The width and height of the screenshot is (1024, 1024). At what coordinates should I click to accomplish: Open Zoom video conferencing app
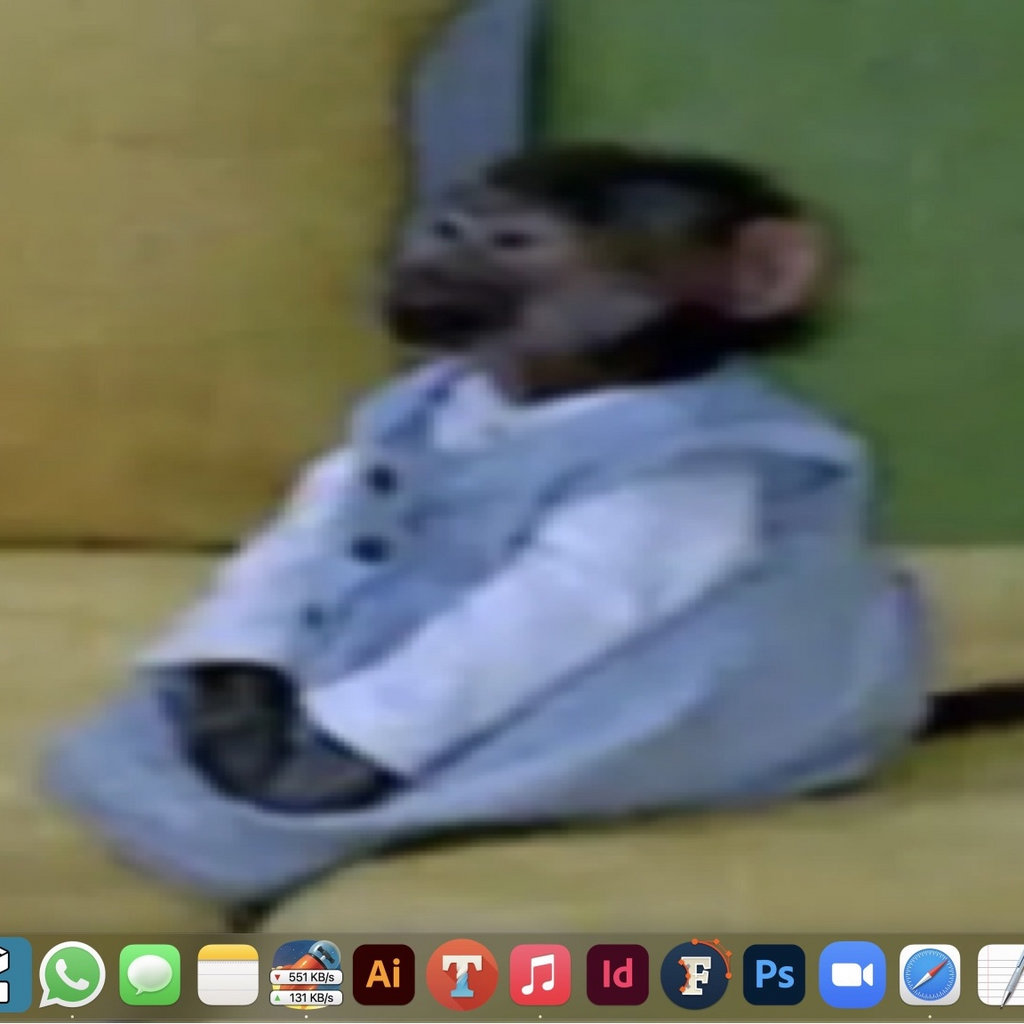tap(852, 974)
